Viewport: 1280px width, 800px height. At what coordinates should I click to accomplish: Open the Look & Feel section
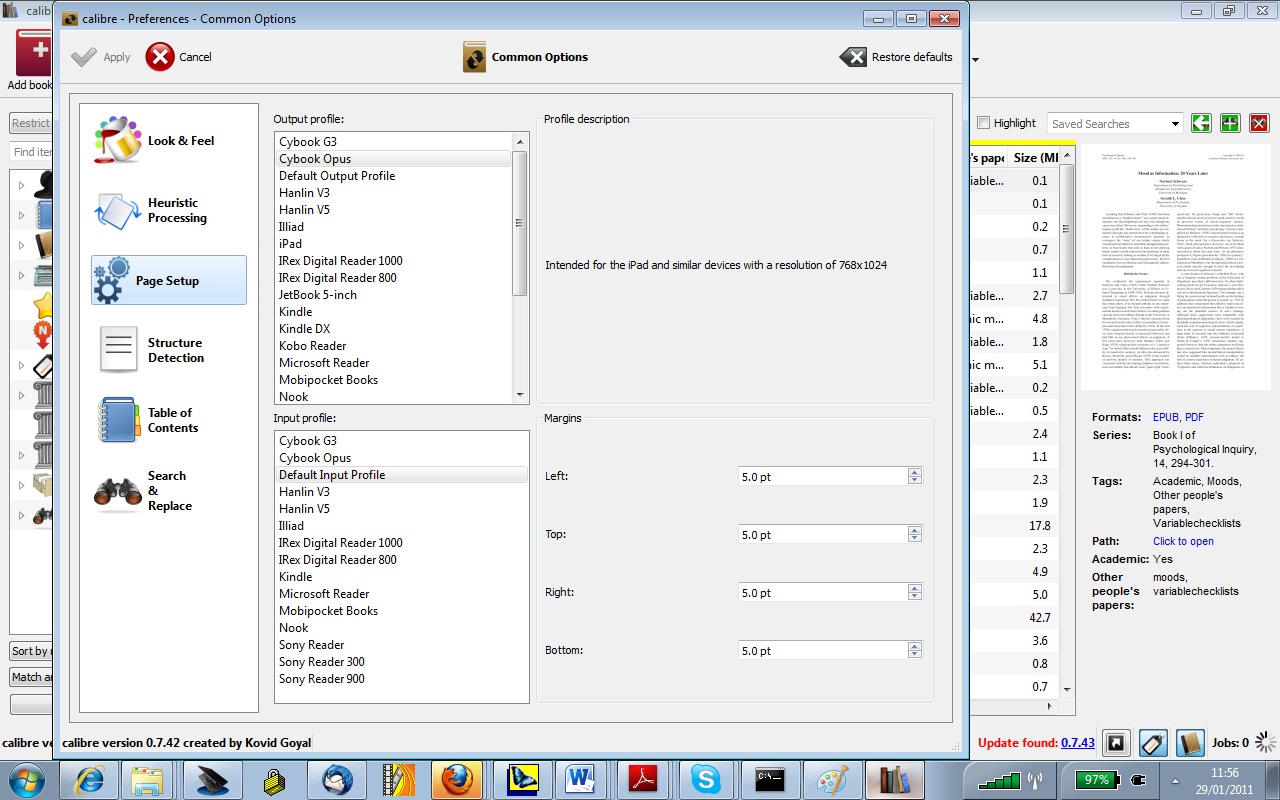(x=169, y=141)
